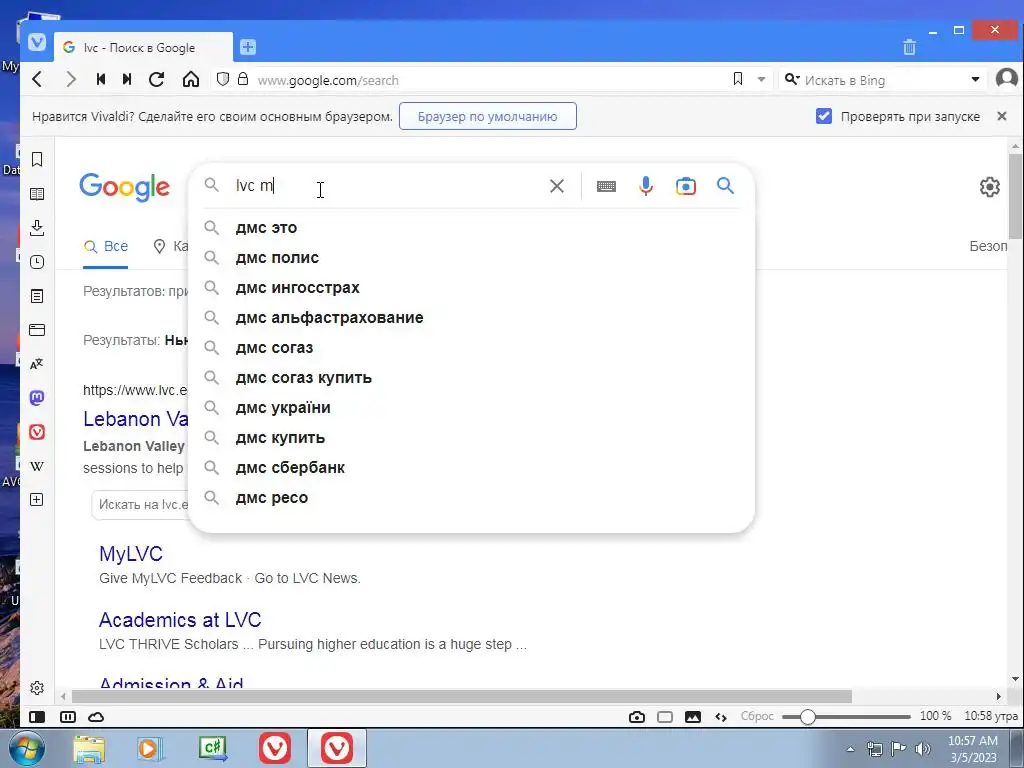Add a new web panel

coord(37,500)
